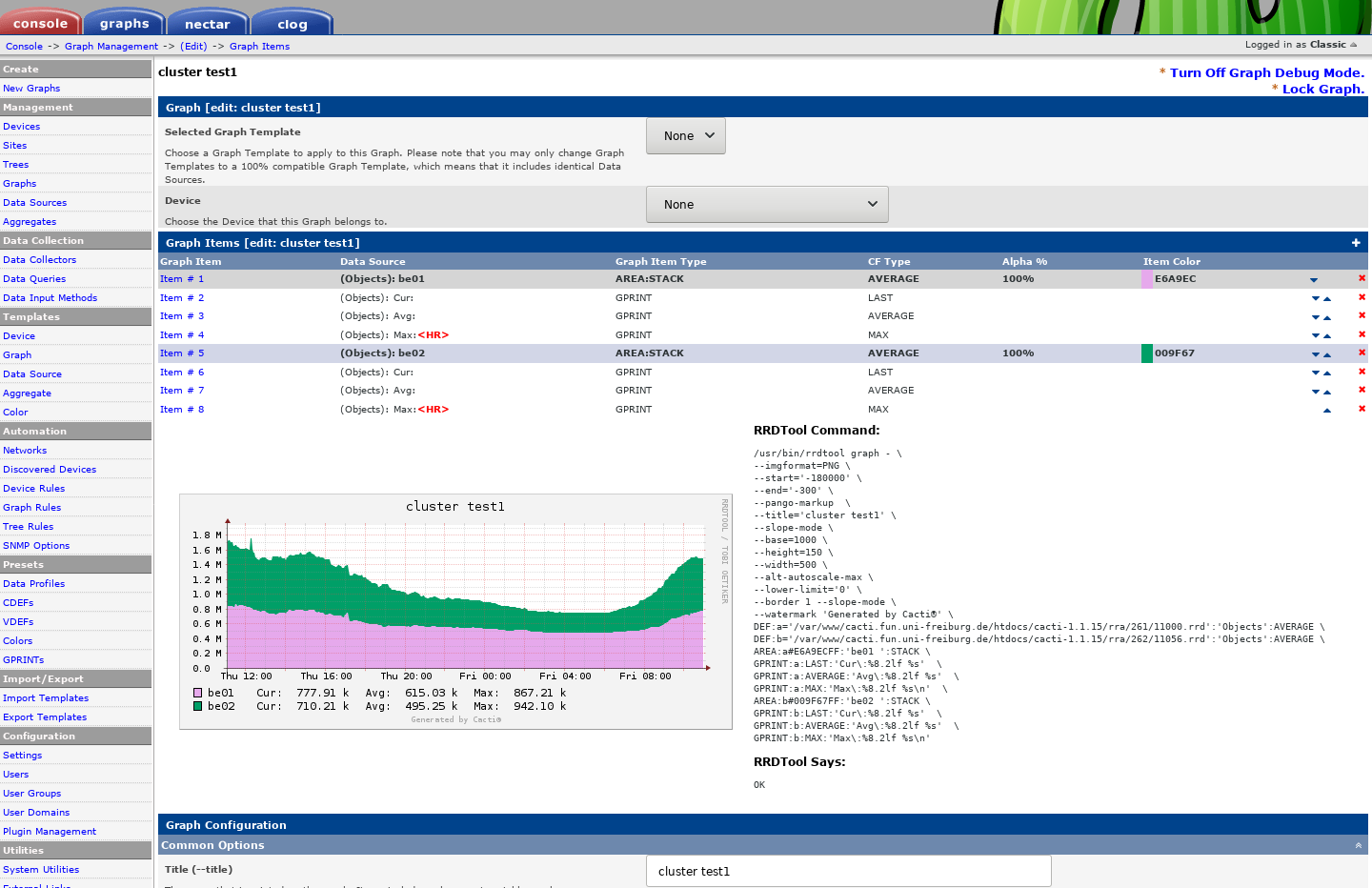Move Item # 3 down using the down arrow
Screen dimensions: 1372x888
tap(1315, 316)
